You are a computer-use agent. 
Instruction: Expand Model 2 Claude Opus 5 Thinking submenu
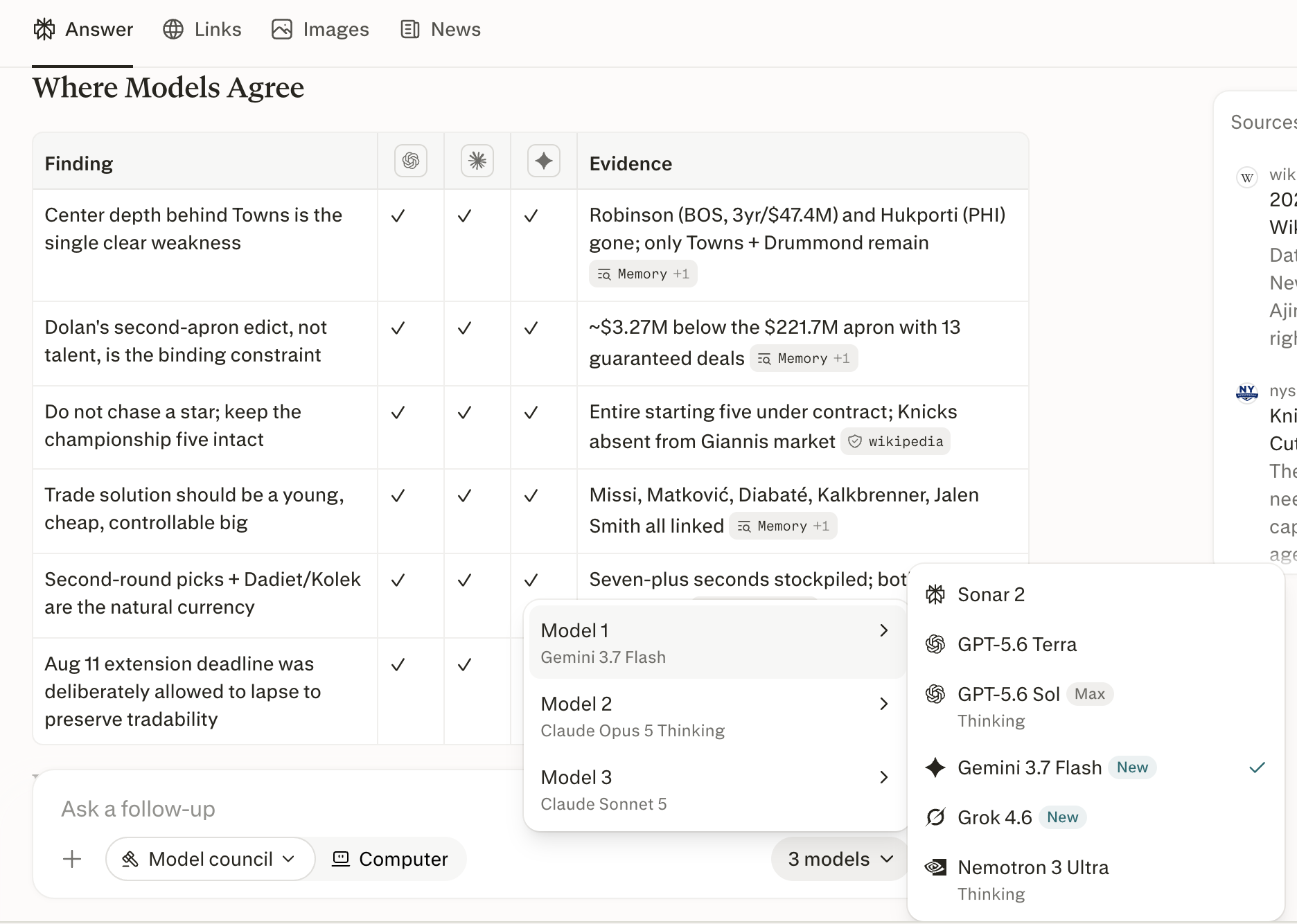[x=716, y=716]
